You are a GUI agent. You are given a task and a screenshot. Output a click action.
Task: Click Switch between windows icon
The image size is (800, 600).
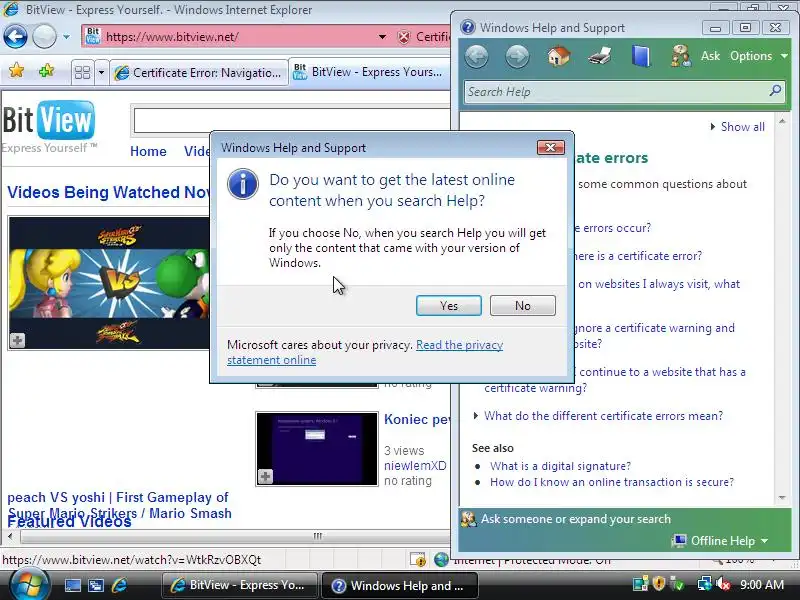pos(96,586)
